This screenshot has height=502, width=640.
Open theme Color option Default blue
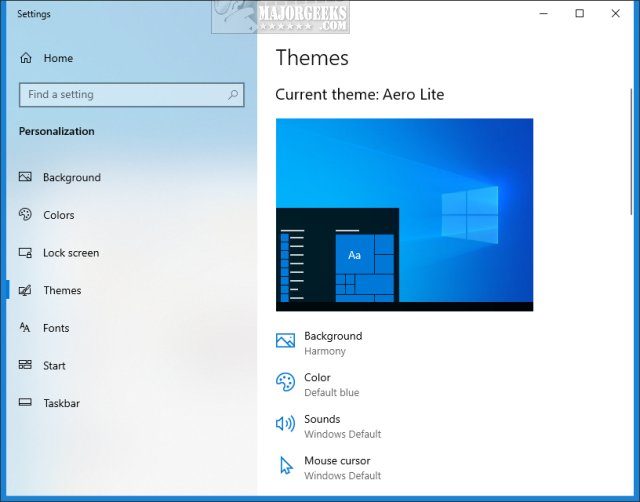click(318, 384)
